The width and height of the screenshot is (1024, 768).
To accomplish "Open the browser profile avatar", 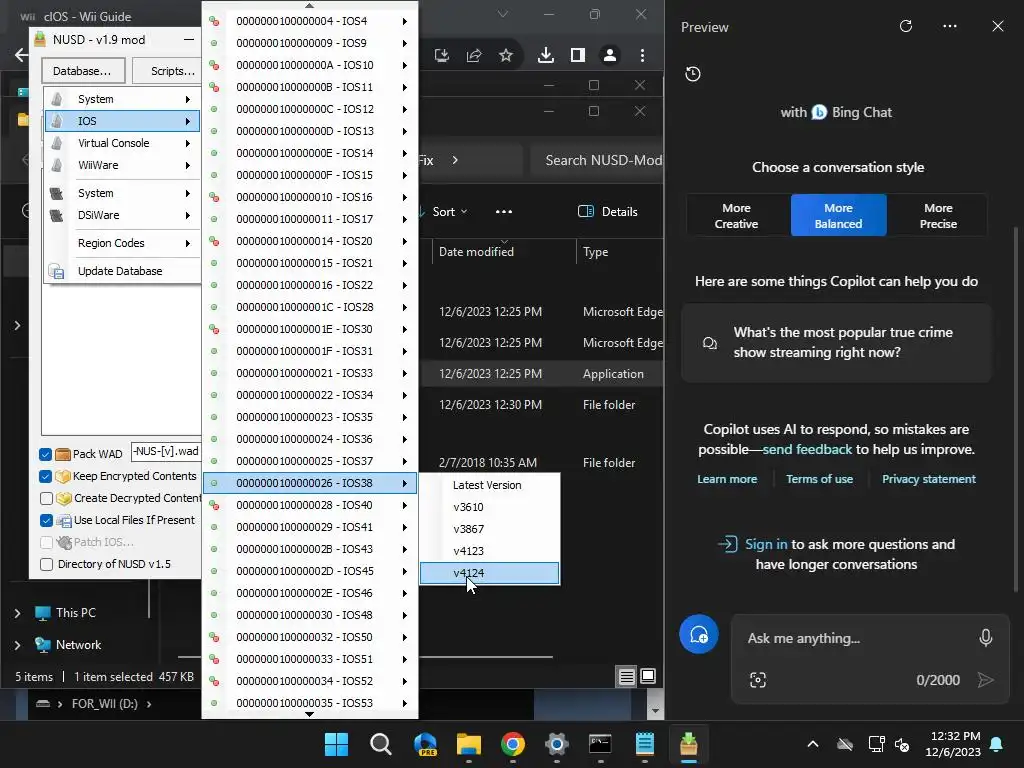I will tap(609, 56).
